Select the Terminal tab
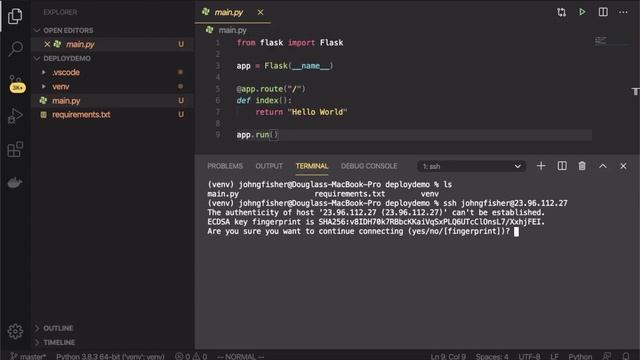This screenshot has width=640, height=360. click(x=312, y=166)
